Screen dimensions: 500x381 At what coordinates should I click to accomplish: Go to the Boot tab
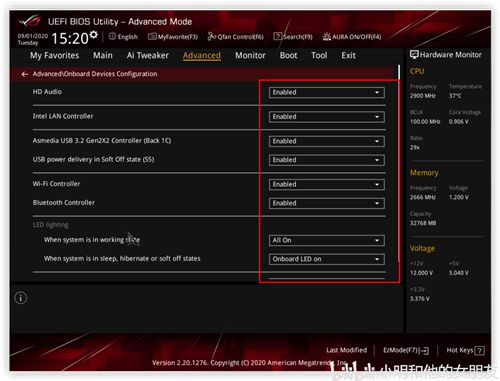pos(288,55)
